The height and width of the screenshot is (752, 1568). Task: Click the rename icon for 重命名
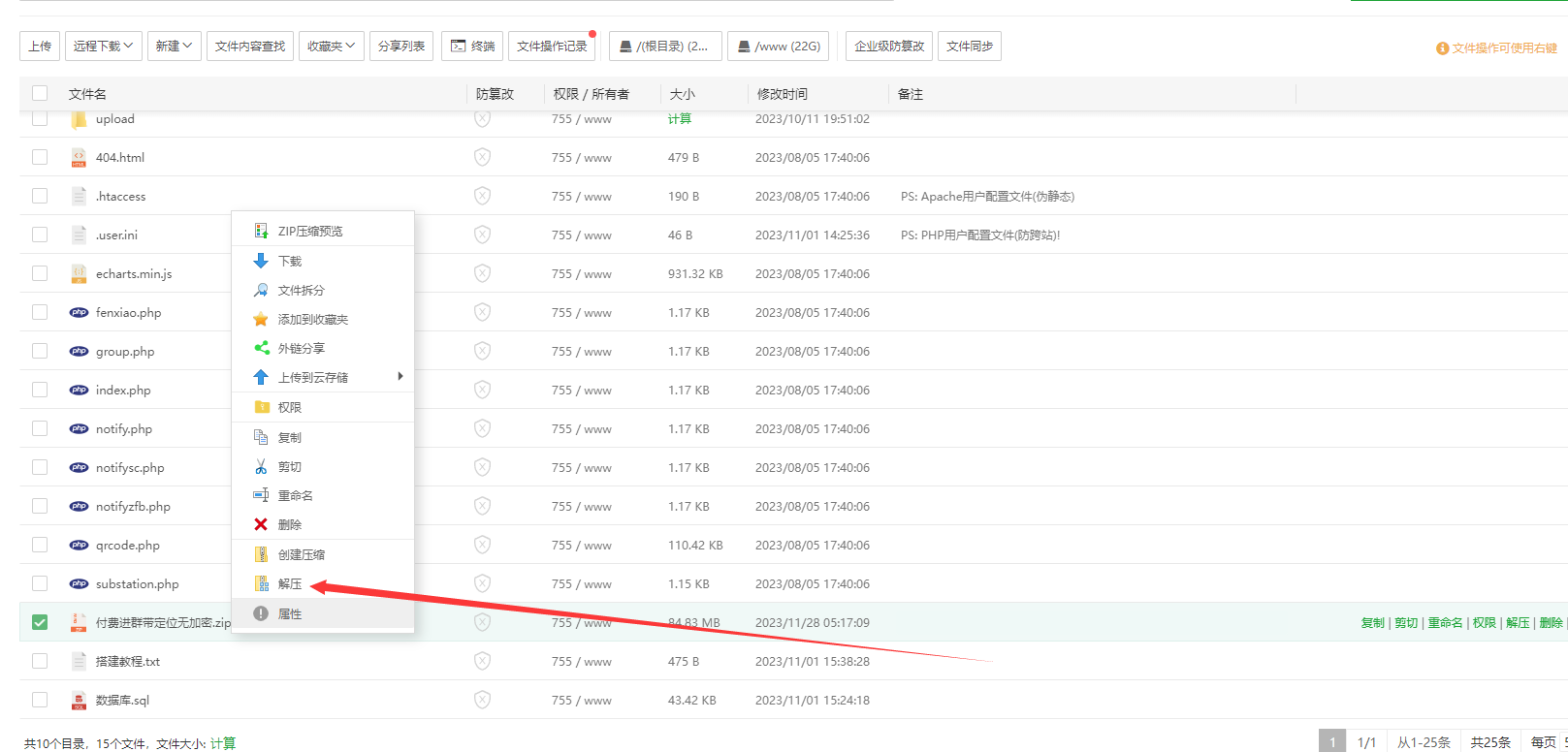(x=261, y=495)
